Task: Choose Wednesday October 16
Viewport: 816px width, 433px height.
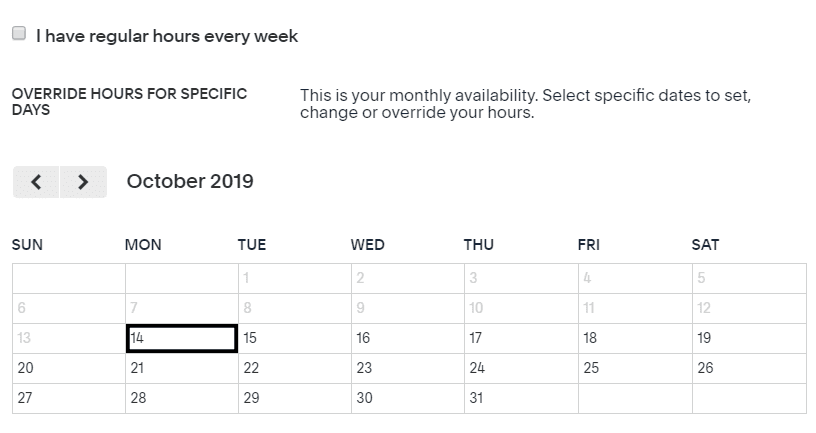Action: coord(408,338)
